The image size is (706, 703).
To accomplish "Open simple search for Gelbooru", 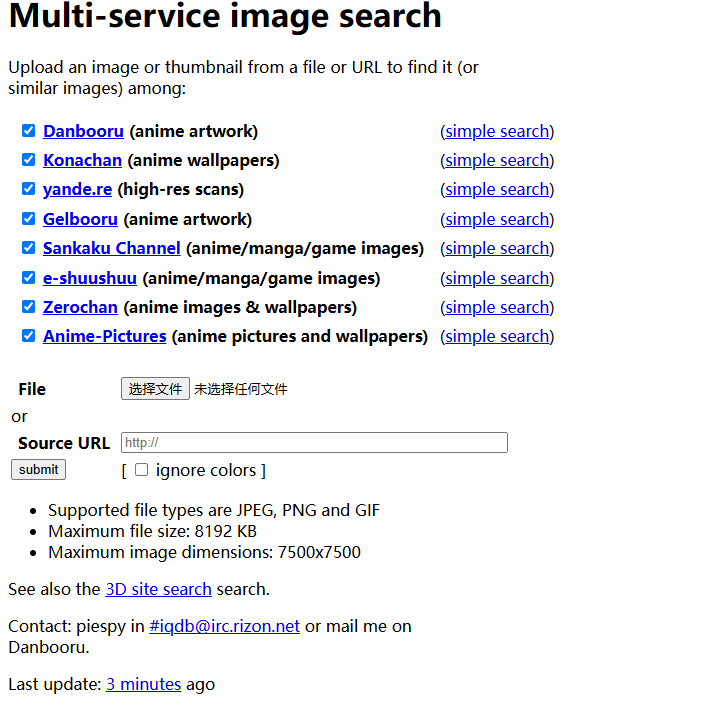I will (x=497, y=219).
